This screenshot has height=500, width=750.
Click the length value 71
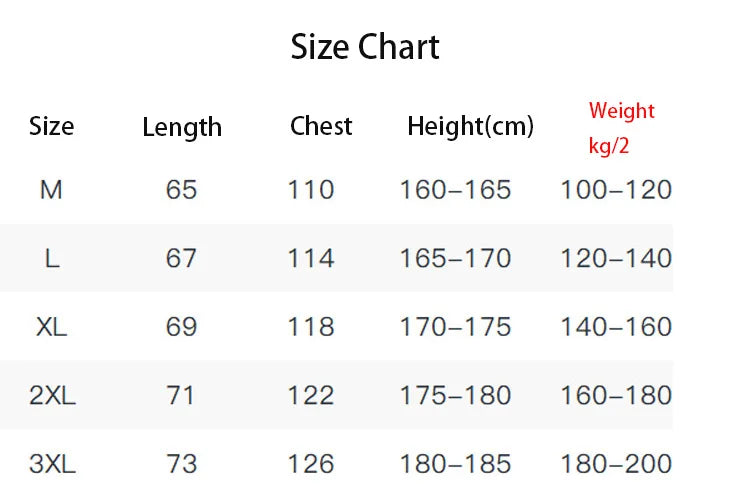(180, 396)
